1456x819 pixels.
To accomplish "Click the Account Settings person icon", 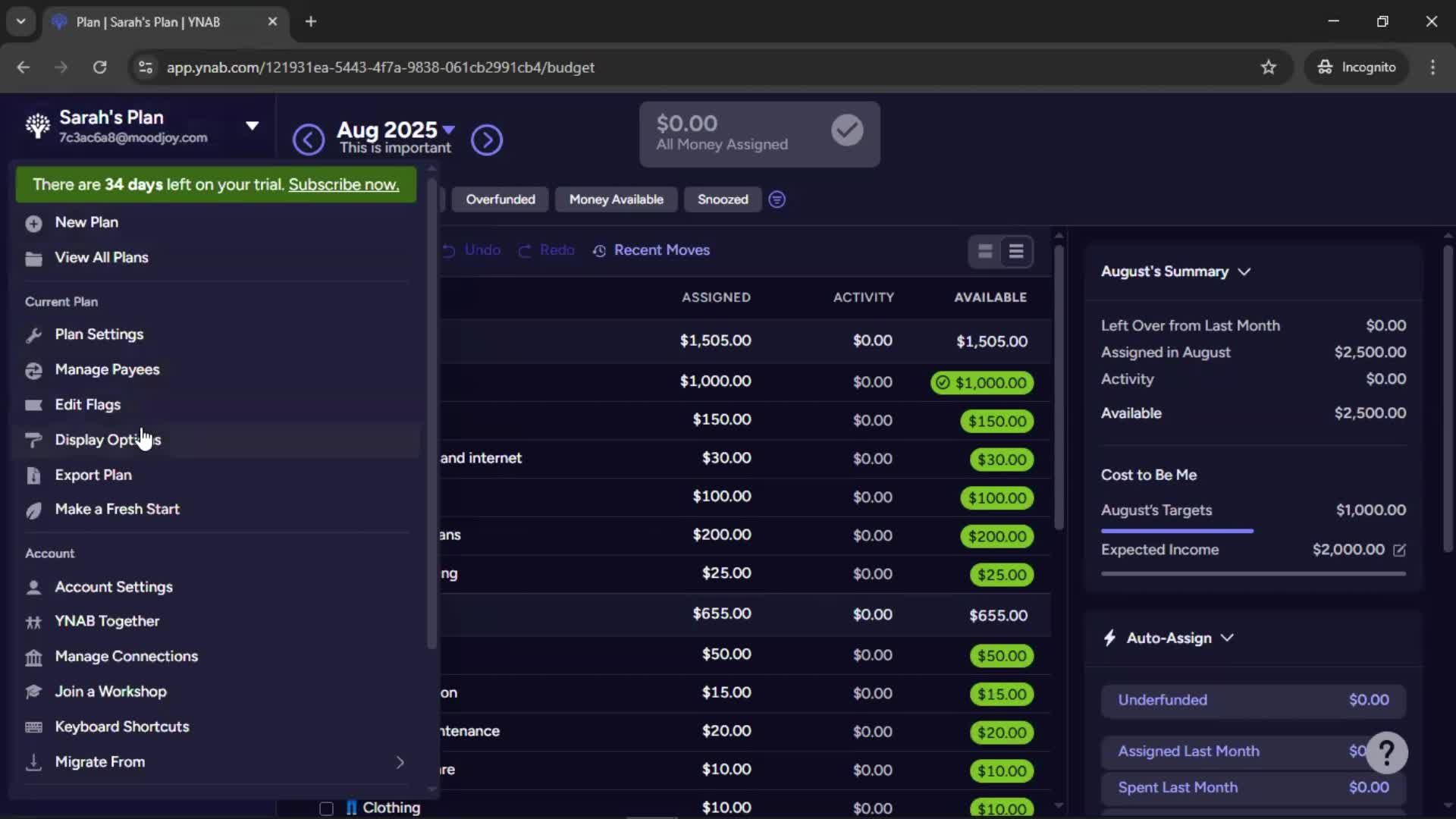I will tap(33, 587).
